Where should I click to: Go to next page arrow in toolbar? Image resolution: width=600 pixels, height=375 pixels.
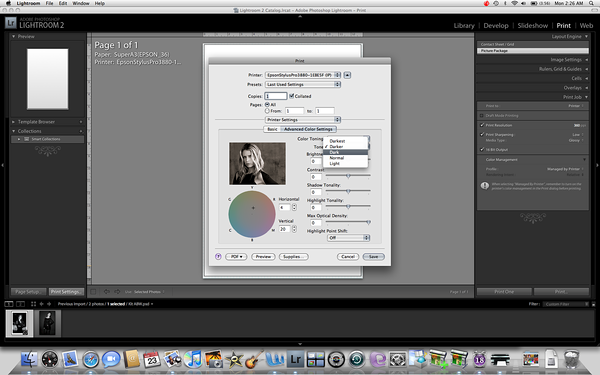pyautogui.click(x=117, y=292)
